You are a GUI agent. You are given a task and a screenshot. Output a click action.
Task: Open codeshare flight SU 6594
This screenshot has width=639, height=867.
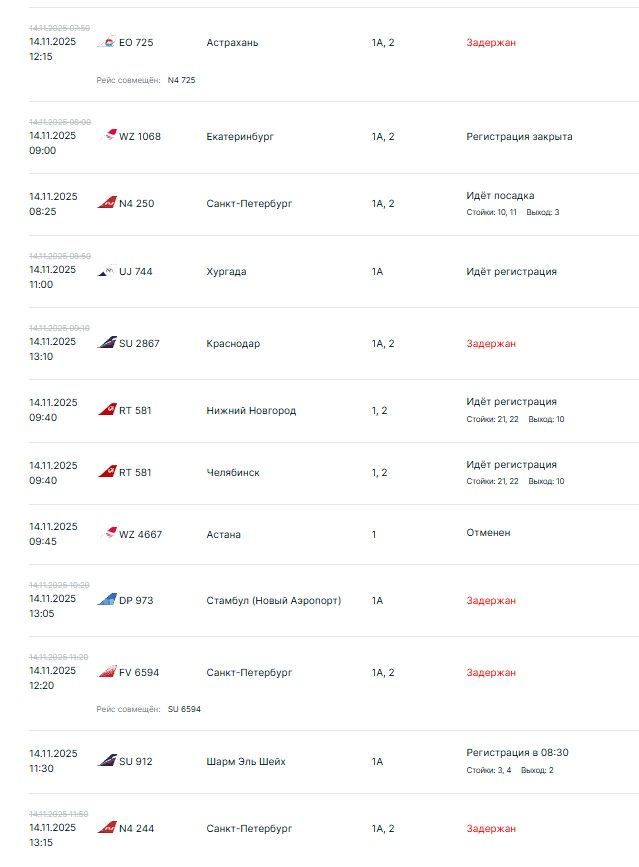click(x=184, y=709)
